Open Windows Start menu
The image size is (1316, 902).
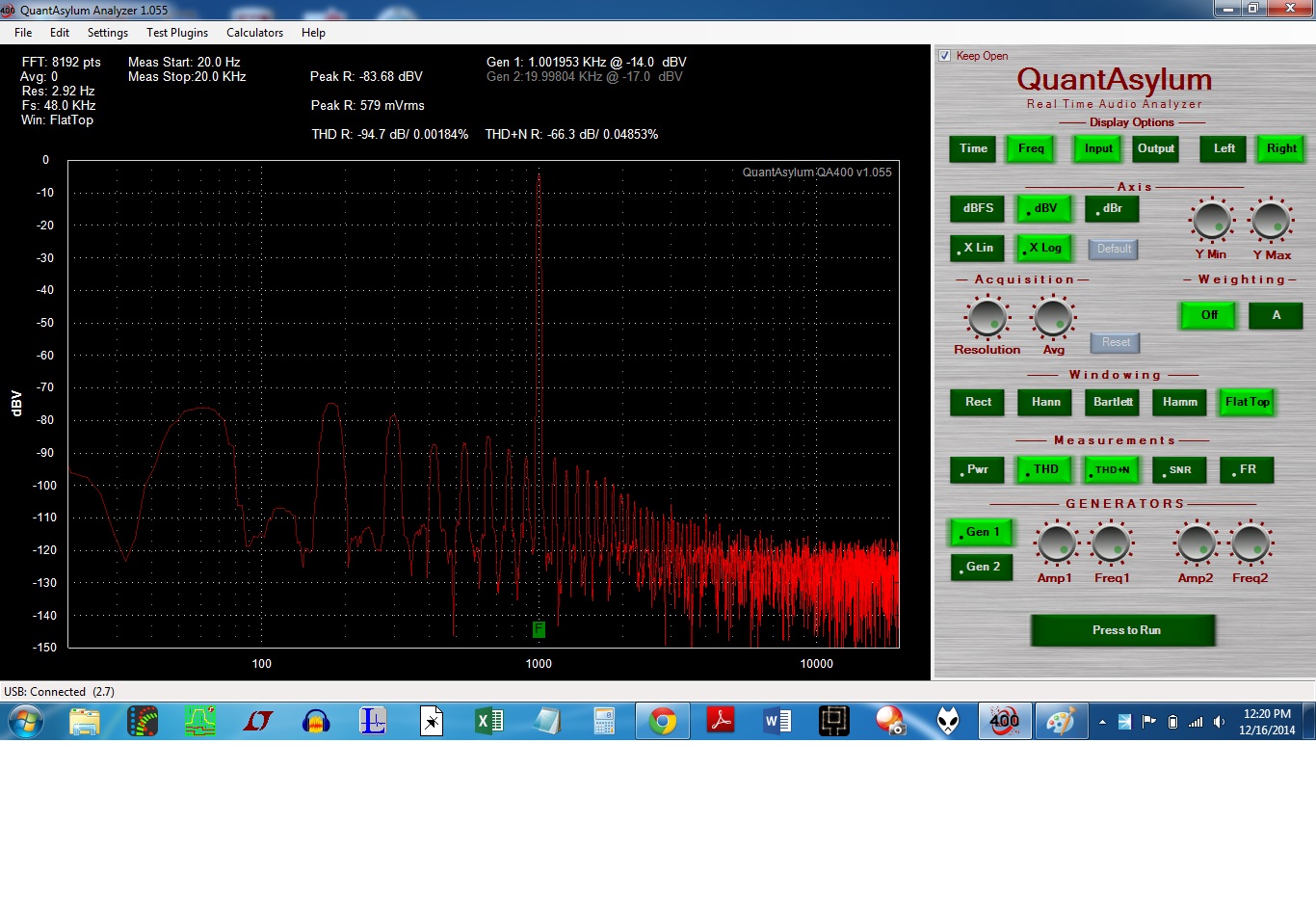coord(25,721)
